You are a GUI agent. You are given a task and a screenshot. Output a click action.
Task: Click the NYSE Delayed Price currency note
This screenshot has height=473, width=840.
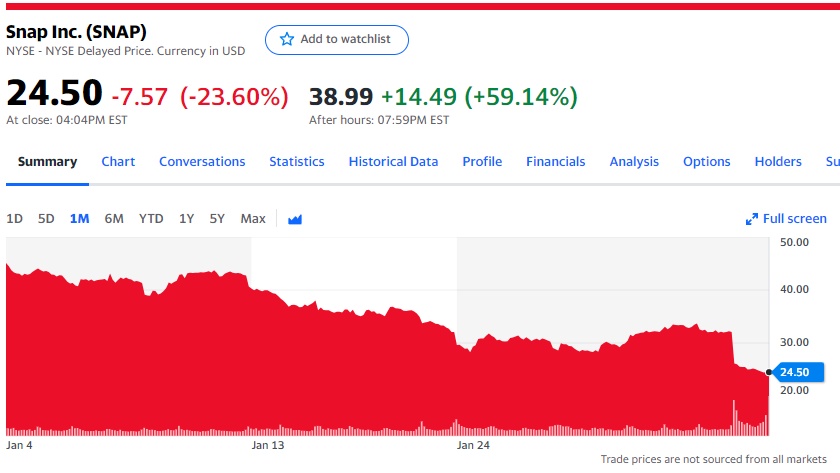(125, 51)
